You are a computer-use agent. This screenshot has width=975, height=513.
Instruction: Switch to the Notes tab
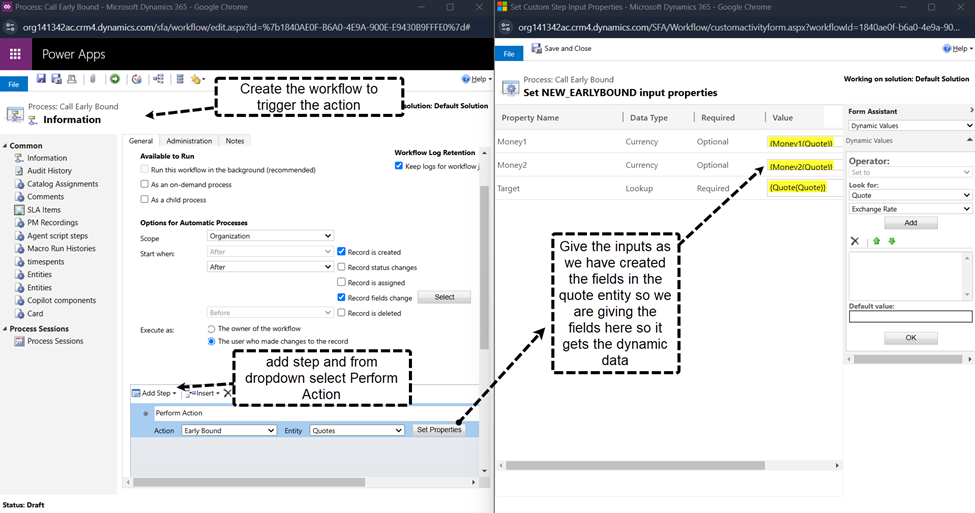point(234,141)
